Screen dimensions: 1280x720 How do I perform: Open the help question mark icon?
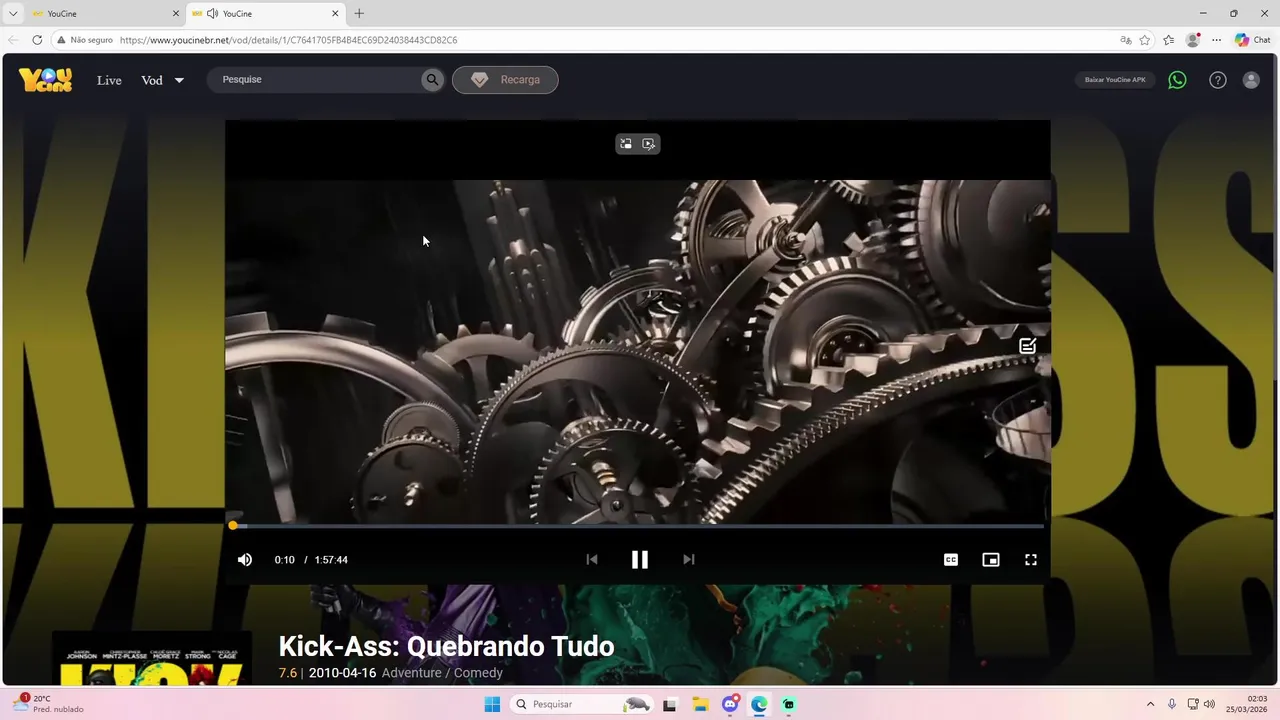click(1218, 80)
